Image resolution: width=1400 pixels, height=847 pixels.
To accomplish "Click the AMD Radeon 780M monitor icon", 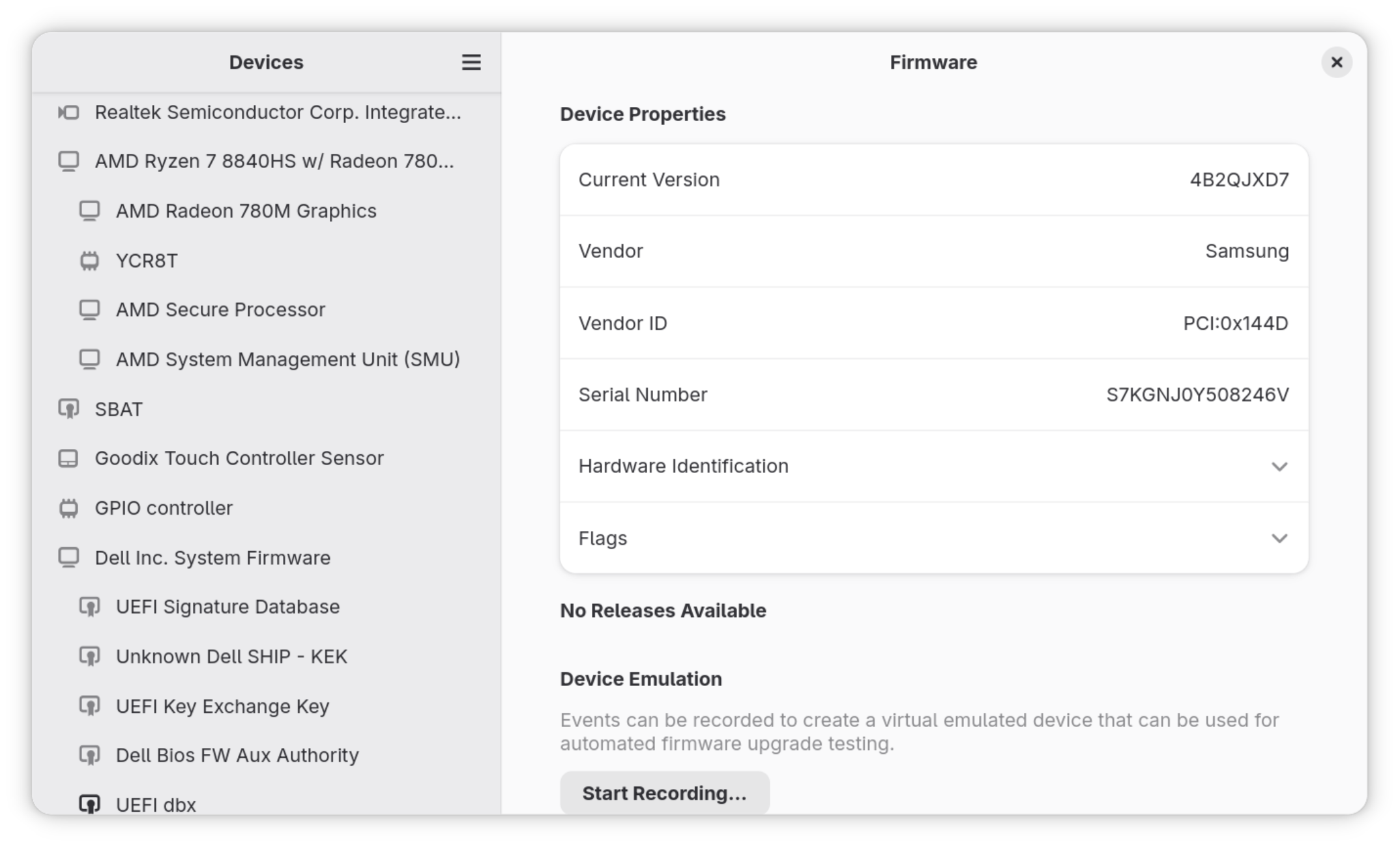I will pos(89,211).
